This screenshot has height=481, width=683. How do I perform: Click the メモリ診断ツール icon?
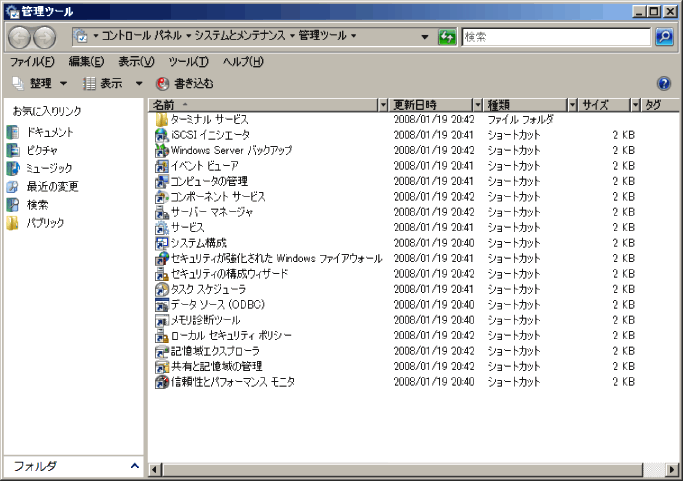pos(162,320)
